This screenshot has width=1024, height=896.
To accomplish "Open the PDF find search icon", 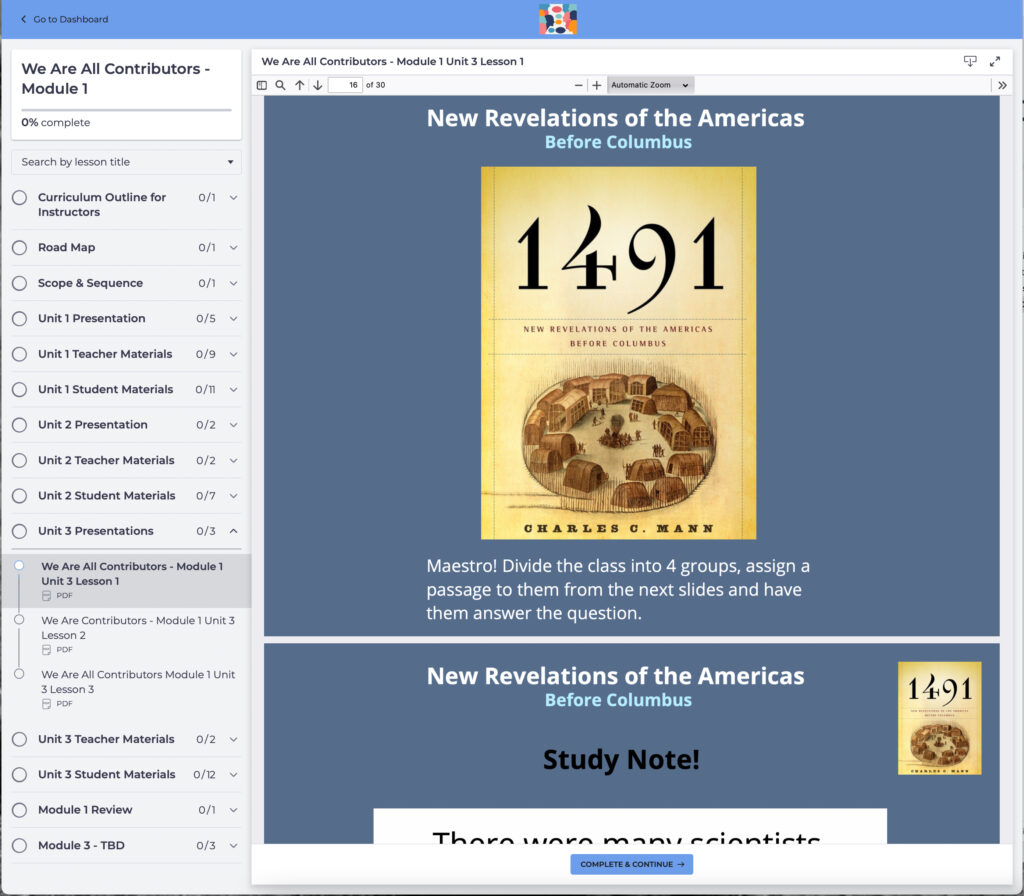I will click(x=280, y=86).
